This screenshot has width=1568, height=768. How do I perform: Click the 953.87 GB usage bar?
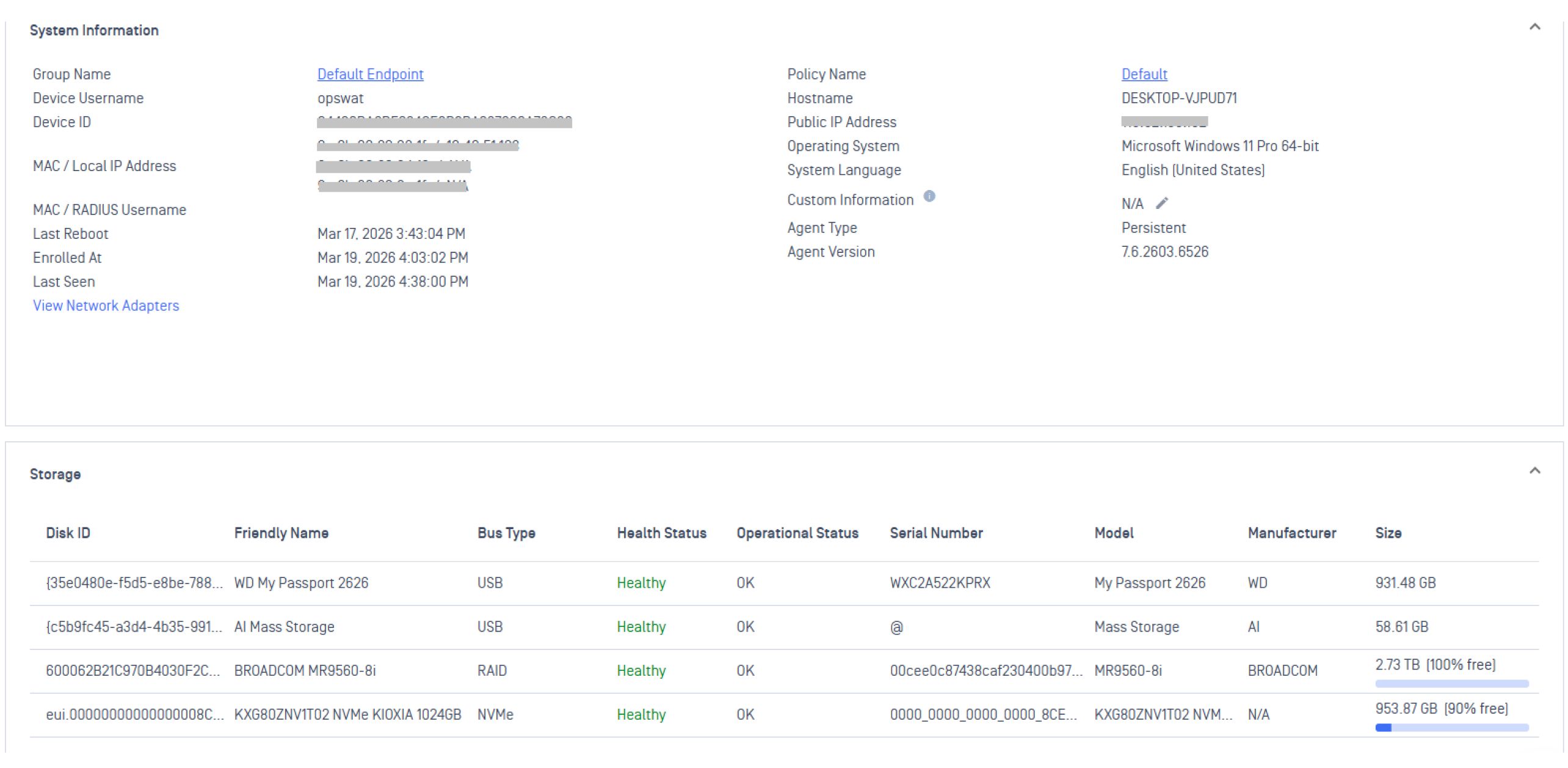(1451, 728)
